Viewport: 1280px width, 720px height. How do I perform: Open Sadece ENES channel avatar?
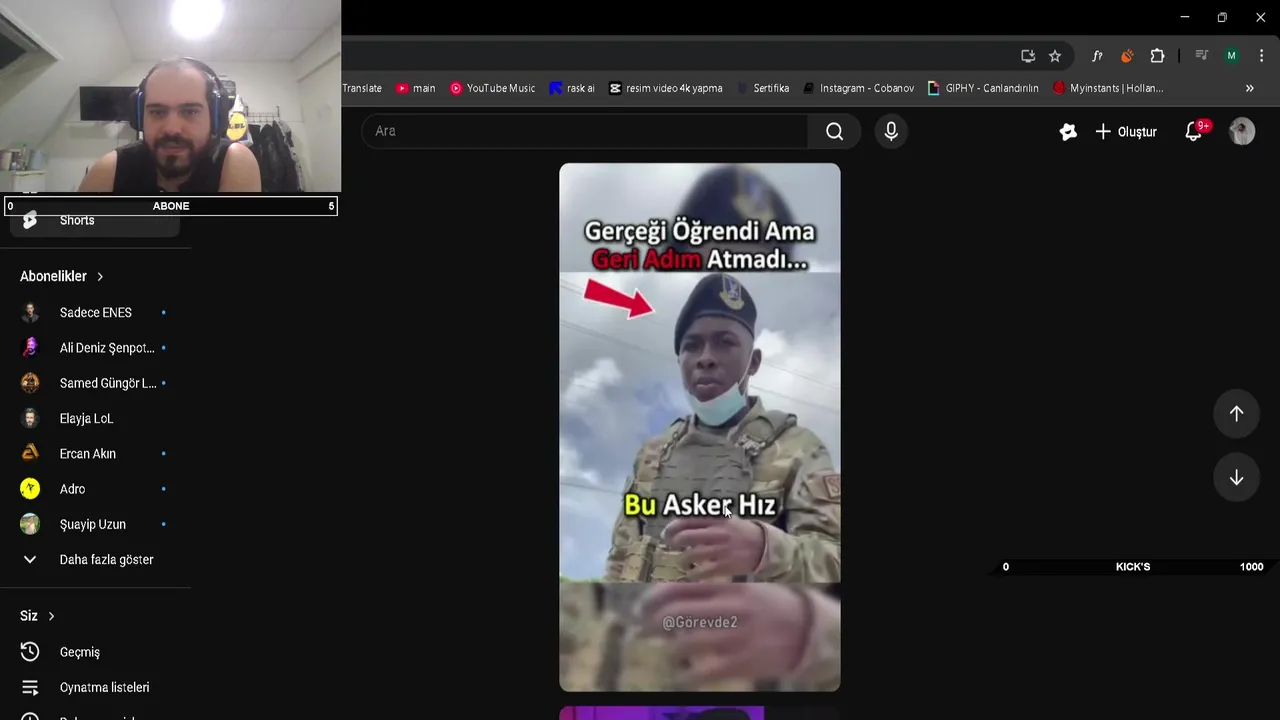pos(30,312)
